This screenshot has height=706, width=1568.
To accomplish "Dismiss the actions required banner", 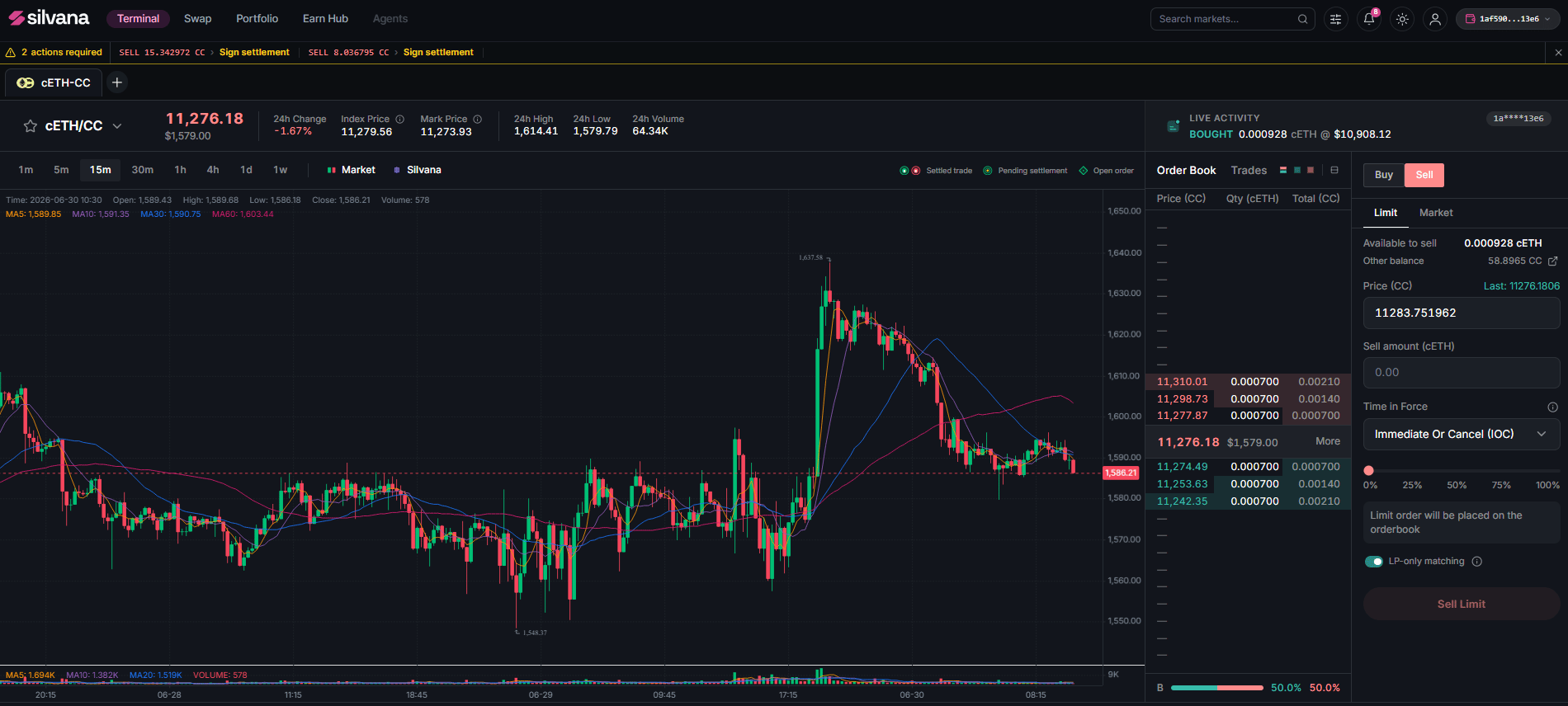I will [1558, 53].
